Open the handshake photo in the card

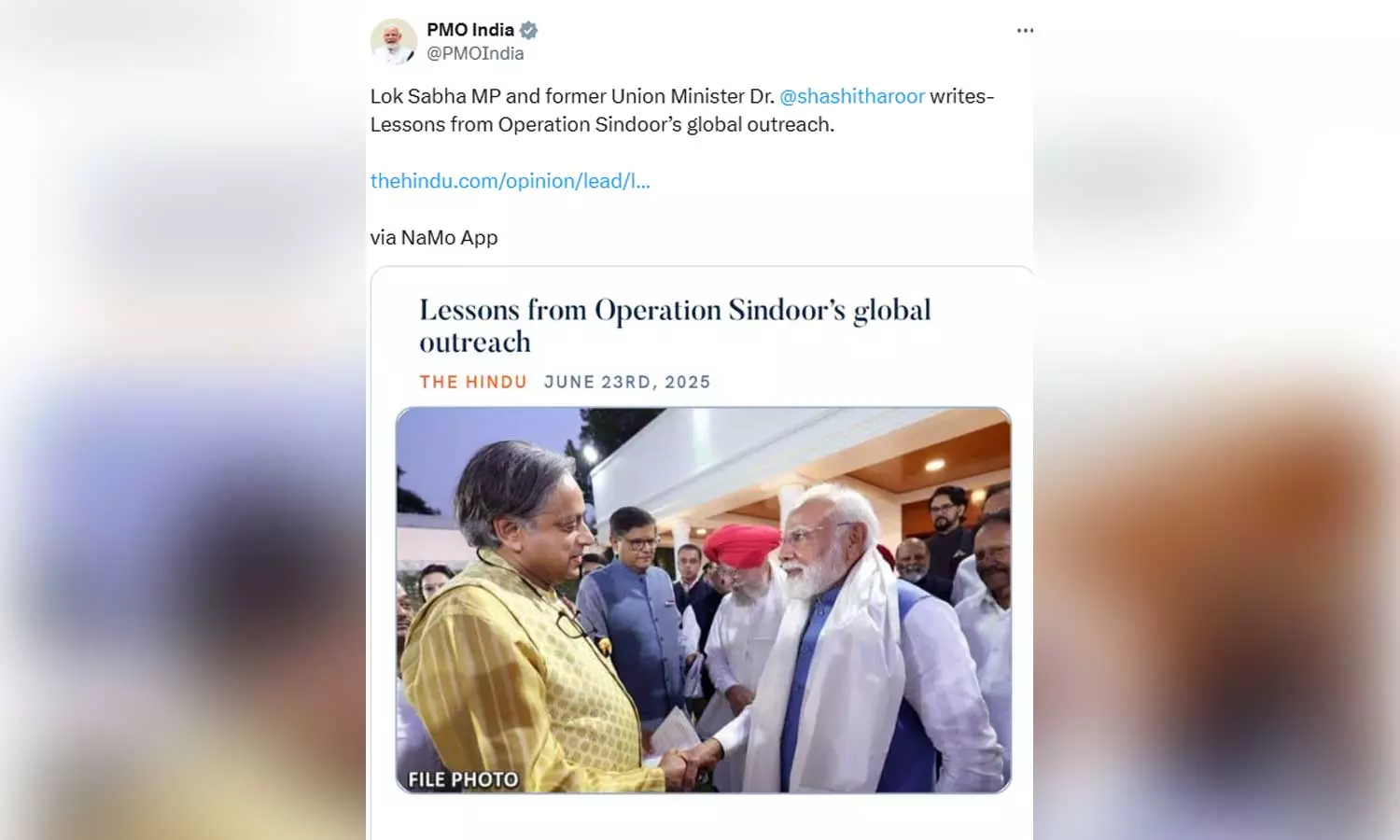703,600
